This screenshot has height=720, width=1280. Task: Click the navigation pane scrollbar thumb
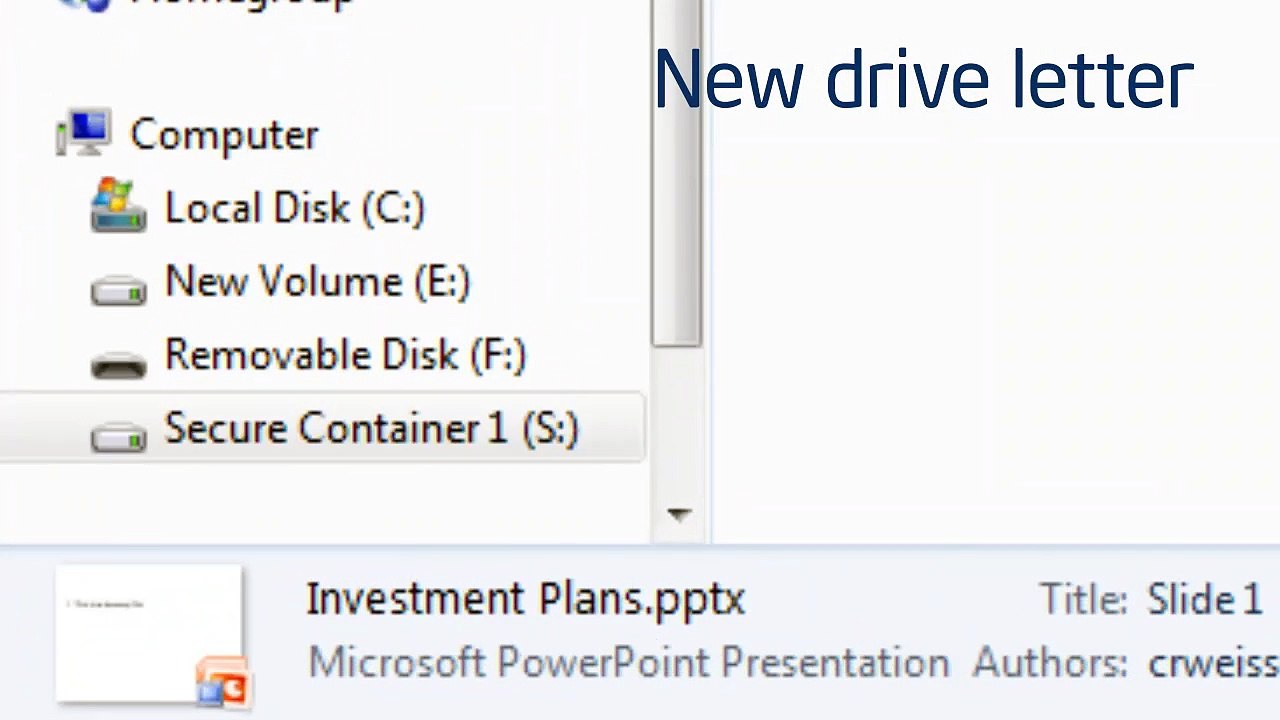(677, 172)
